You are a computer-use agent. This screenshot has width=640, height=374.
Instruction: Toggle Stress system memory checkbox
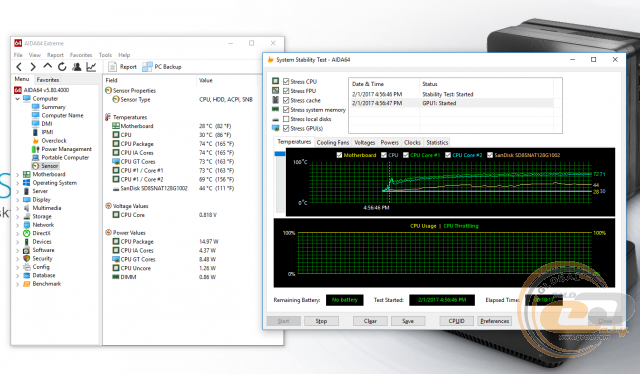286,109
